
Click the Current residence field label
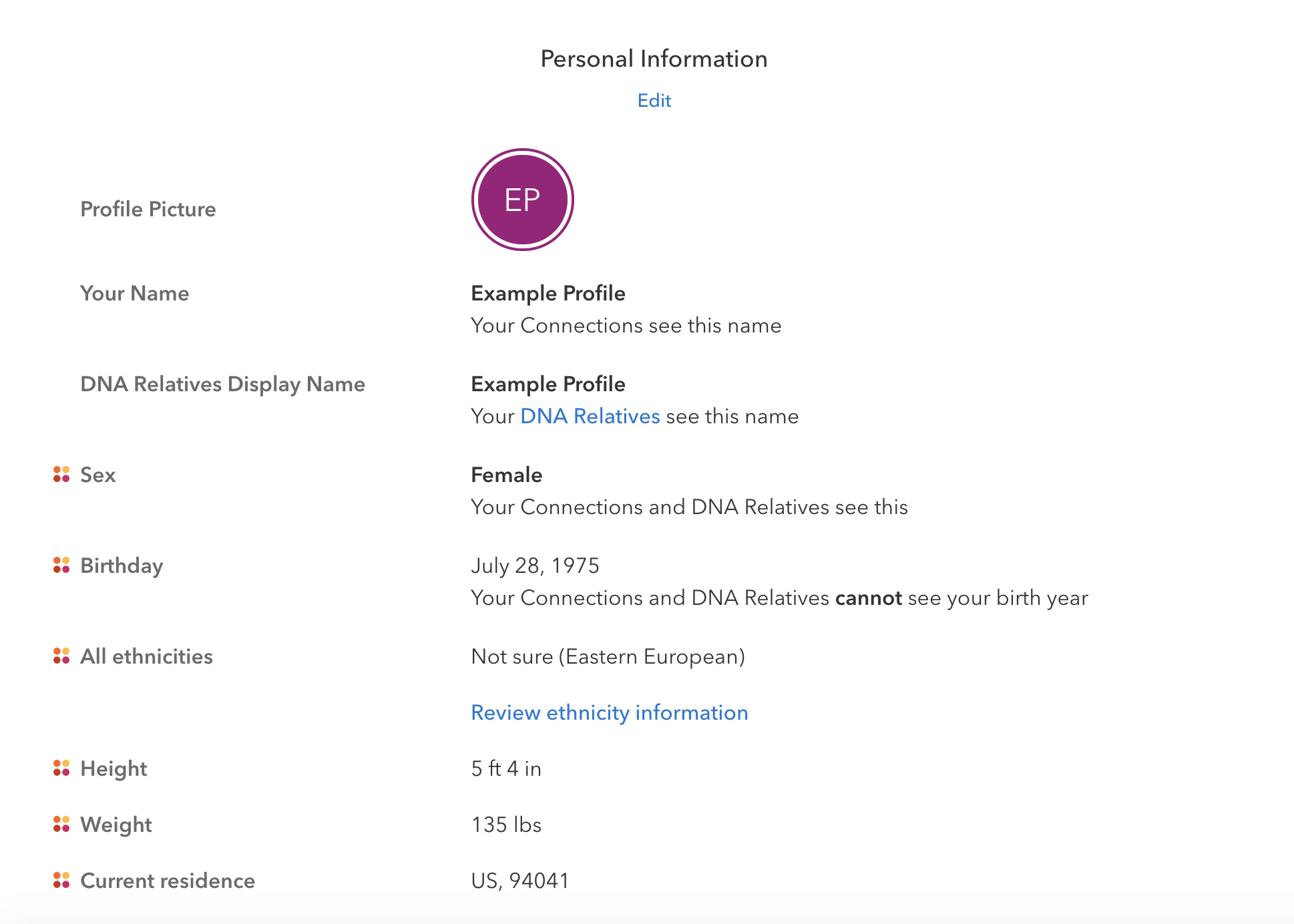pos(168,881)
